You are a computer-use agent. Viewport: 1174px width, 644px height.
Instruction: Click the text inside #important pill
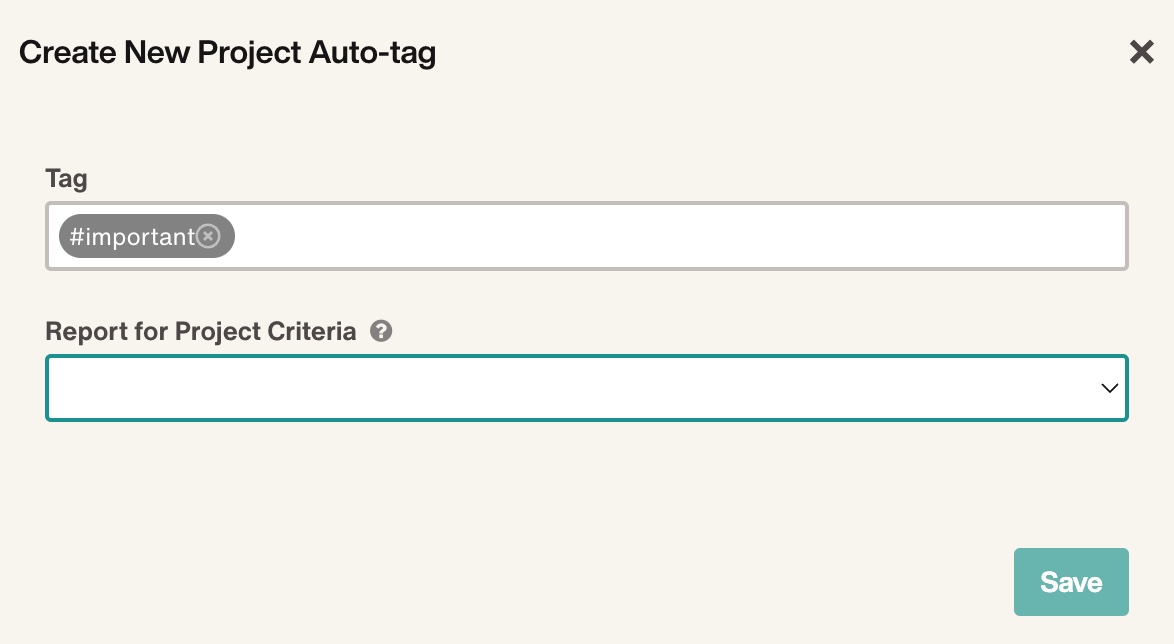click(x=132, y=237)
